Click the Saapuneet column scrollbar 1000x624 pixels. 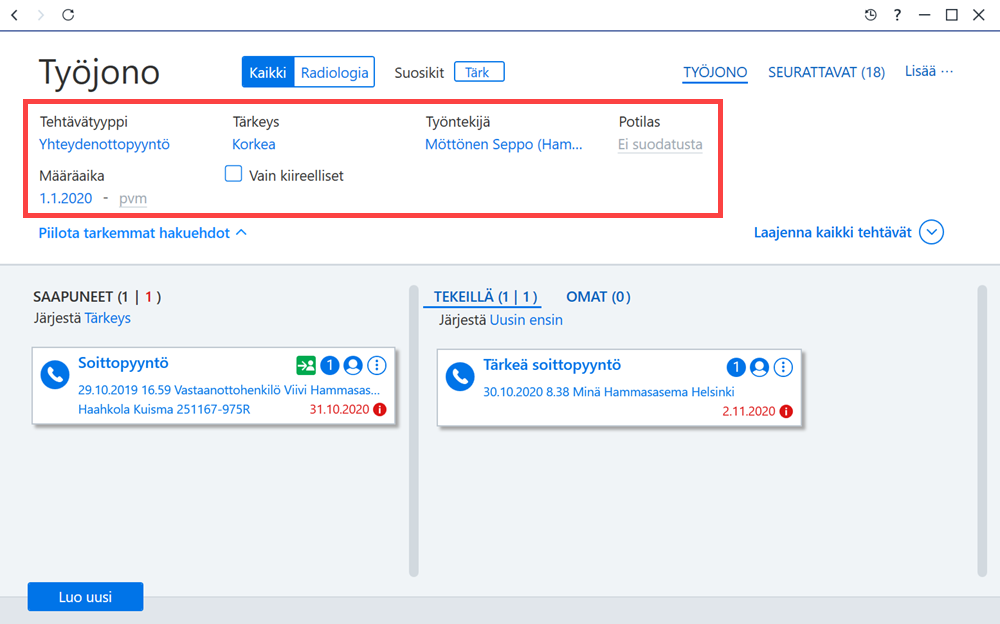click(413, 431)
